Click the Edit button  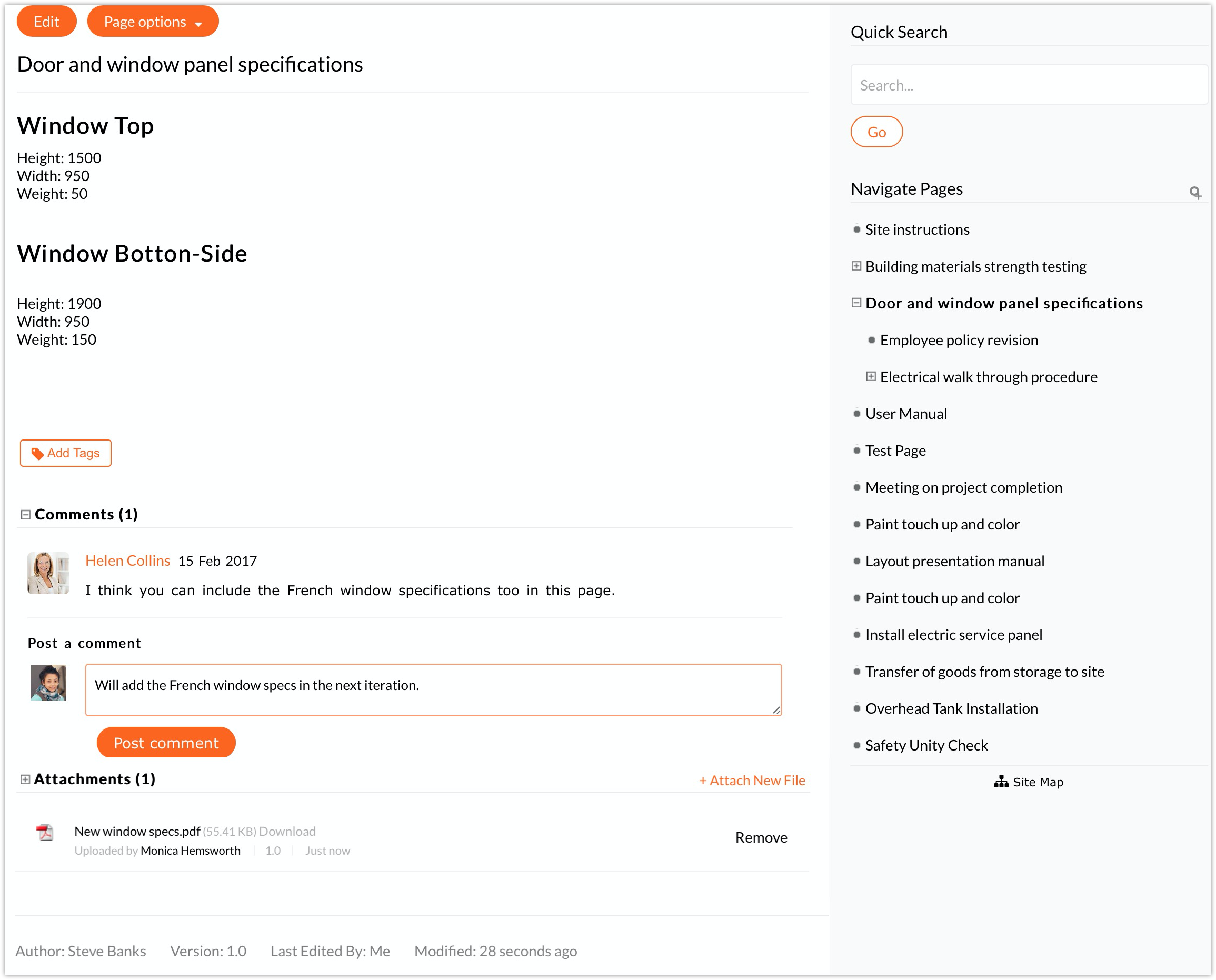pos(46,22)
